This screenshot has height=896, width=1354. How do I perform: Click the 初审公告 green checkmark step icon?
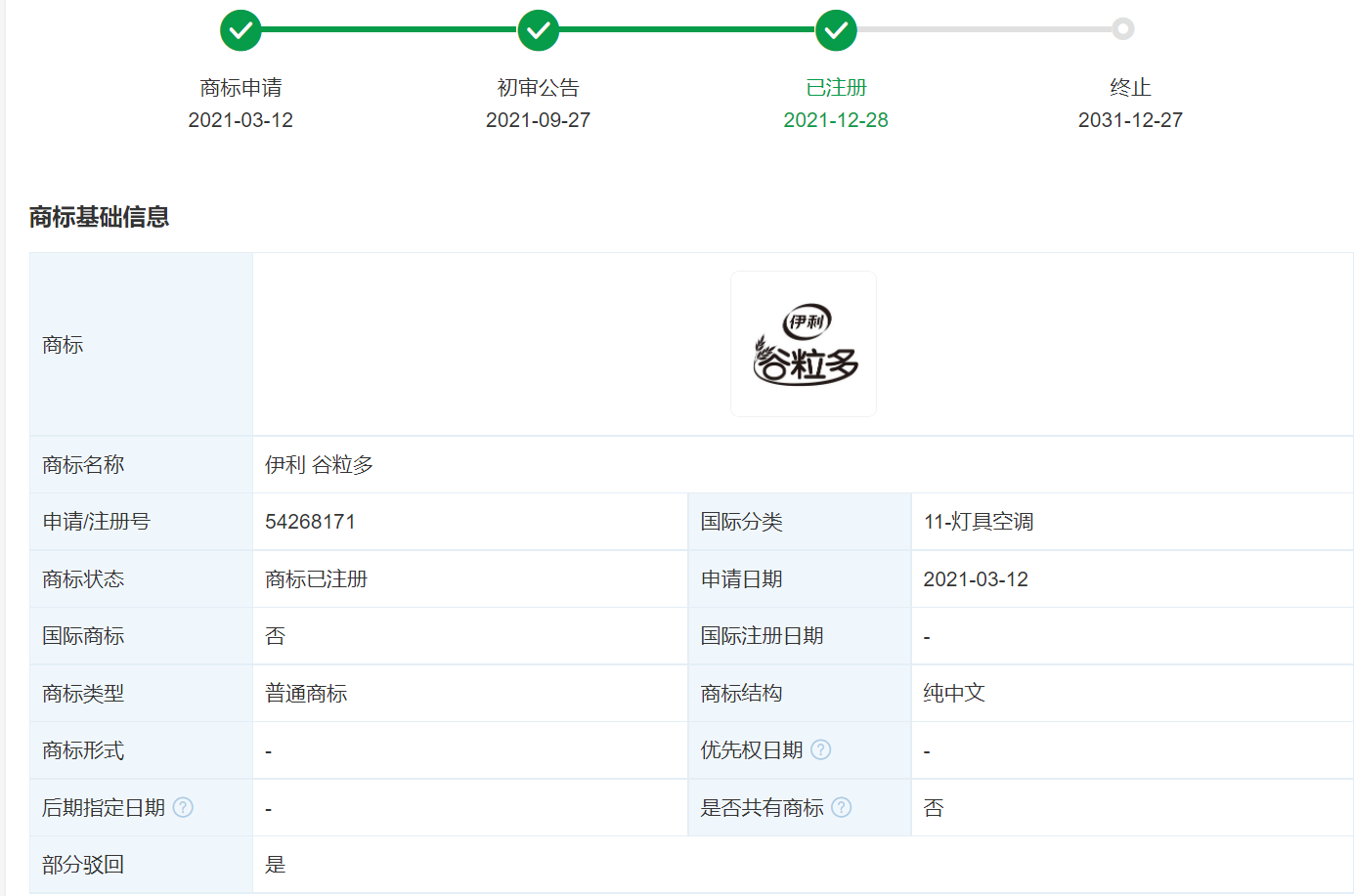tap(538, 30)
